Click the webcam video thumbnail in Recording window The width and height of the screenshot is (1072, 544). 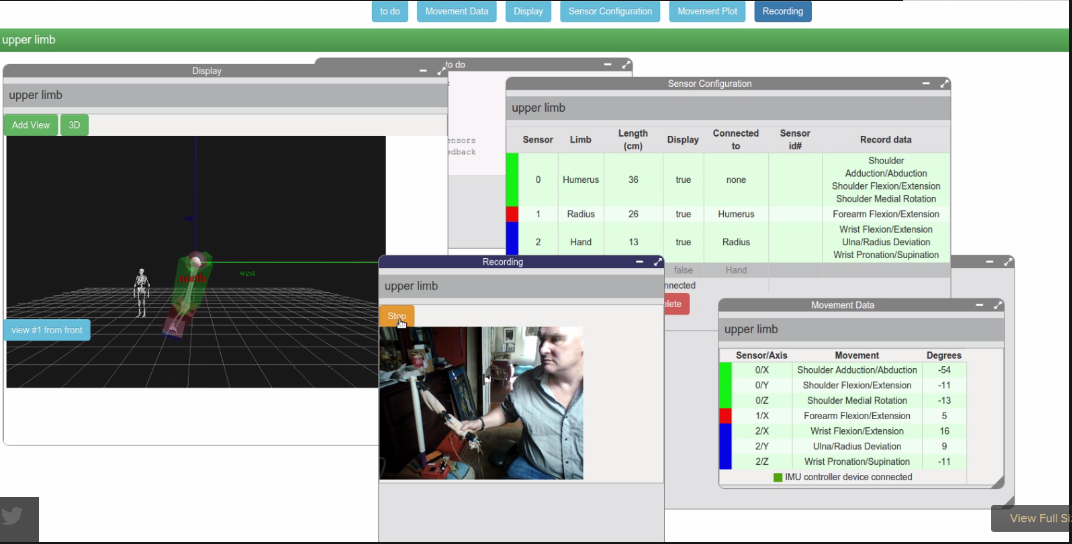pos(481,403)
